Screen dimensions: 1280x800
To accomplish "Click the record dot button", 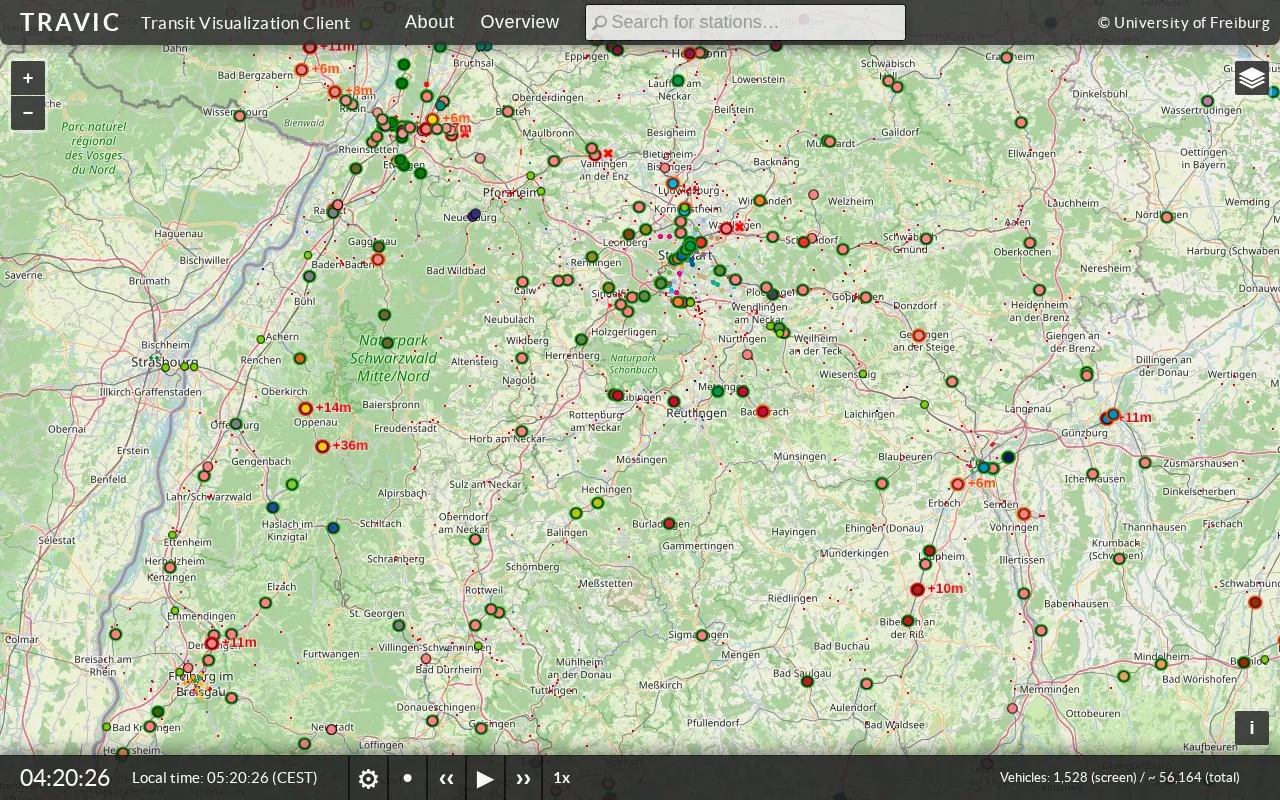I will (407, 778).
